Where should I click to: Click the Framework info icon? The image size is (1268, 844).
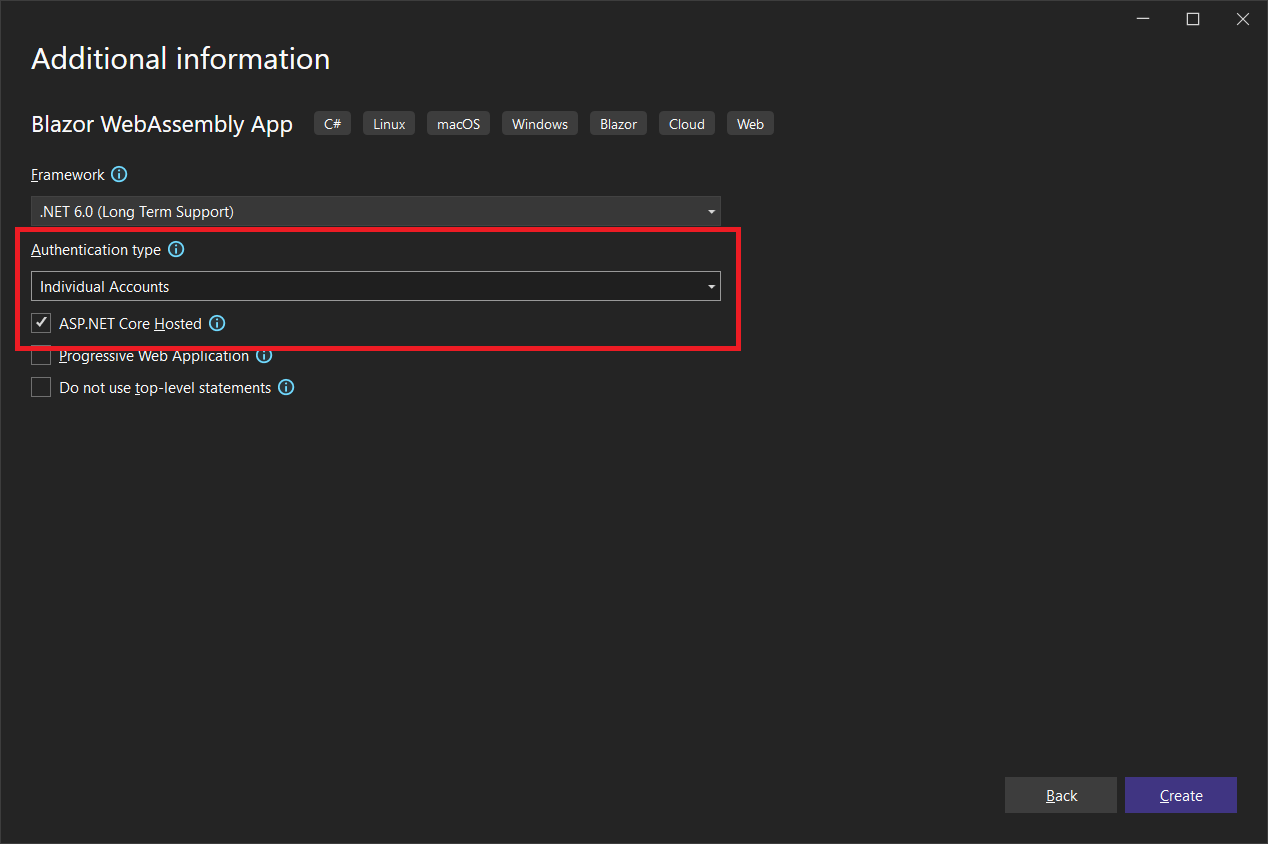119,174
